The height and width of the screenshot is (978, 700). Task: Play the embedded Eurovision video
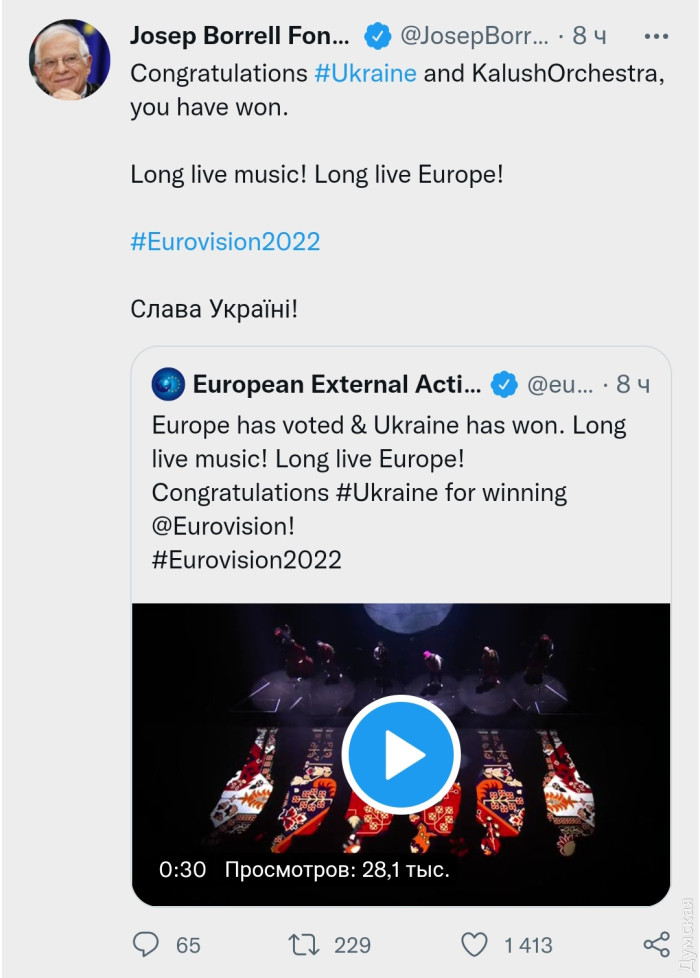click(x=401, y=755)
